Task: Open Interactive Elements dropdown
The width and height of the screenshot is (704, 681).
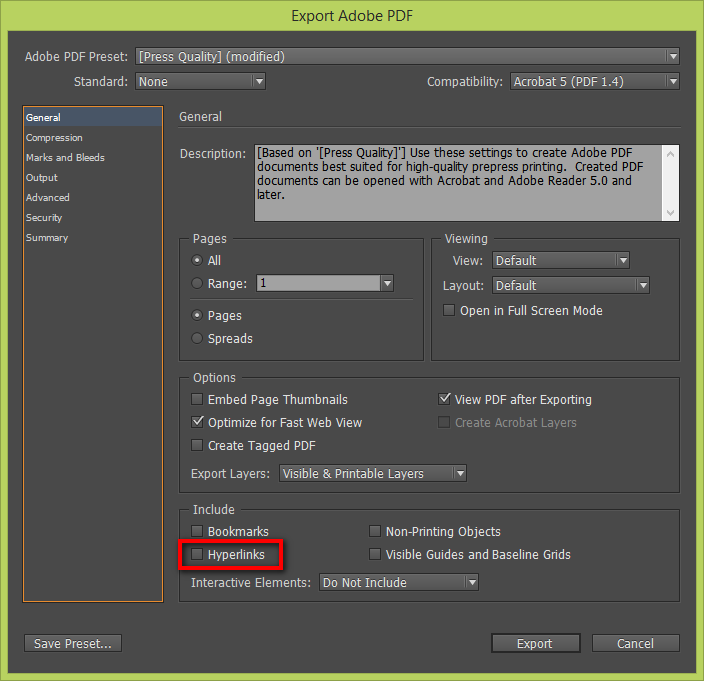Action: click(x=399, y=582)
